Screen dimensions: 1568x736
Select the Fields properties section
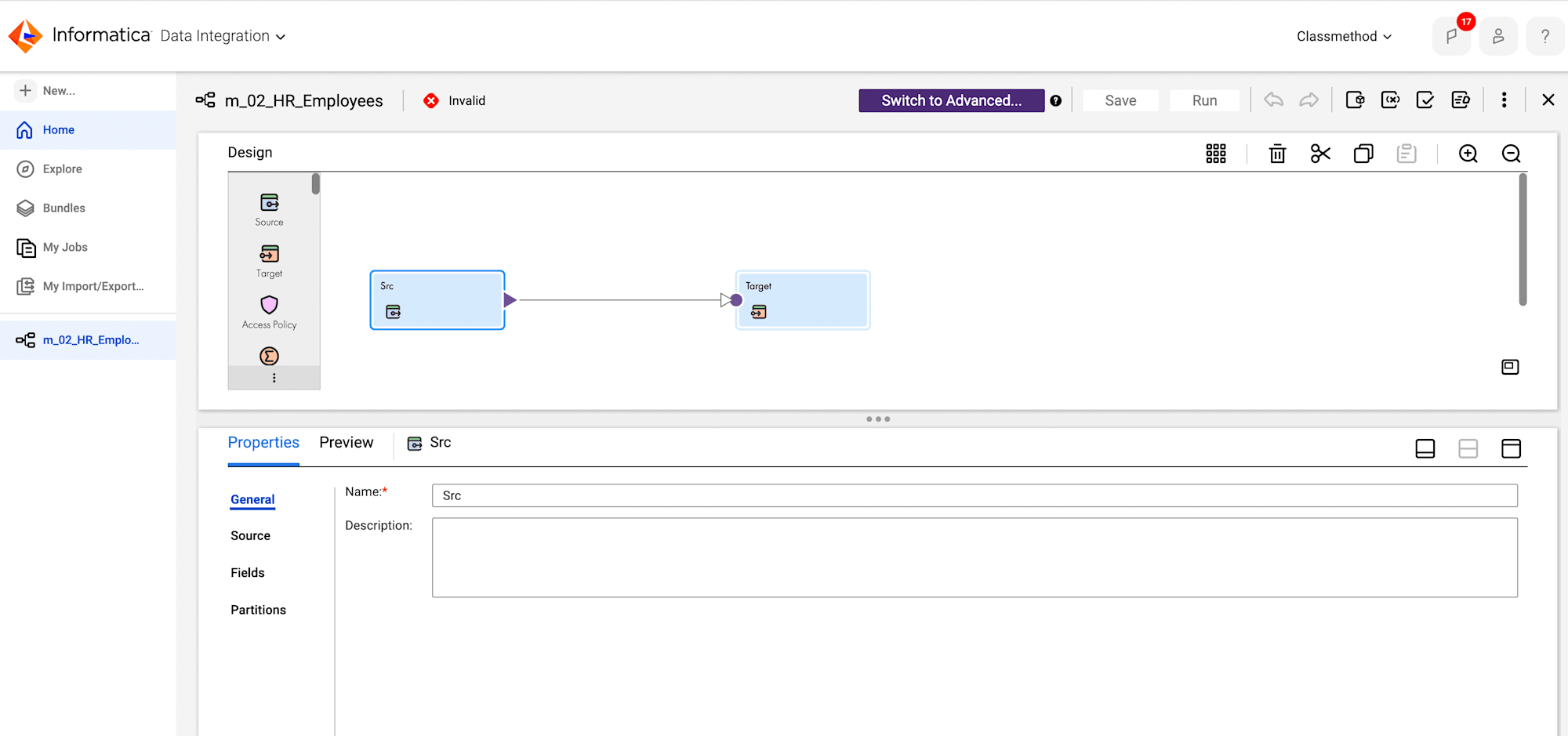(x=248, y=573)
